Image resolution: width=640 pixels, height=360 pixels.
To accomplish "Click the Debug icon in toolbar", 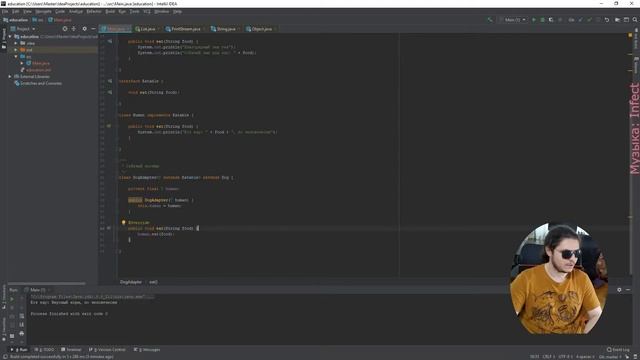I will pyautogui.click(x=542, y=20).
